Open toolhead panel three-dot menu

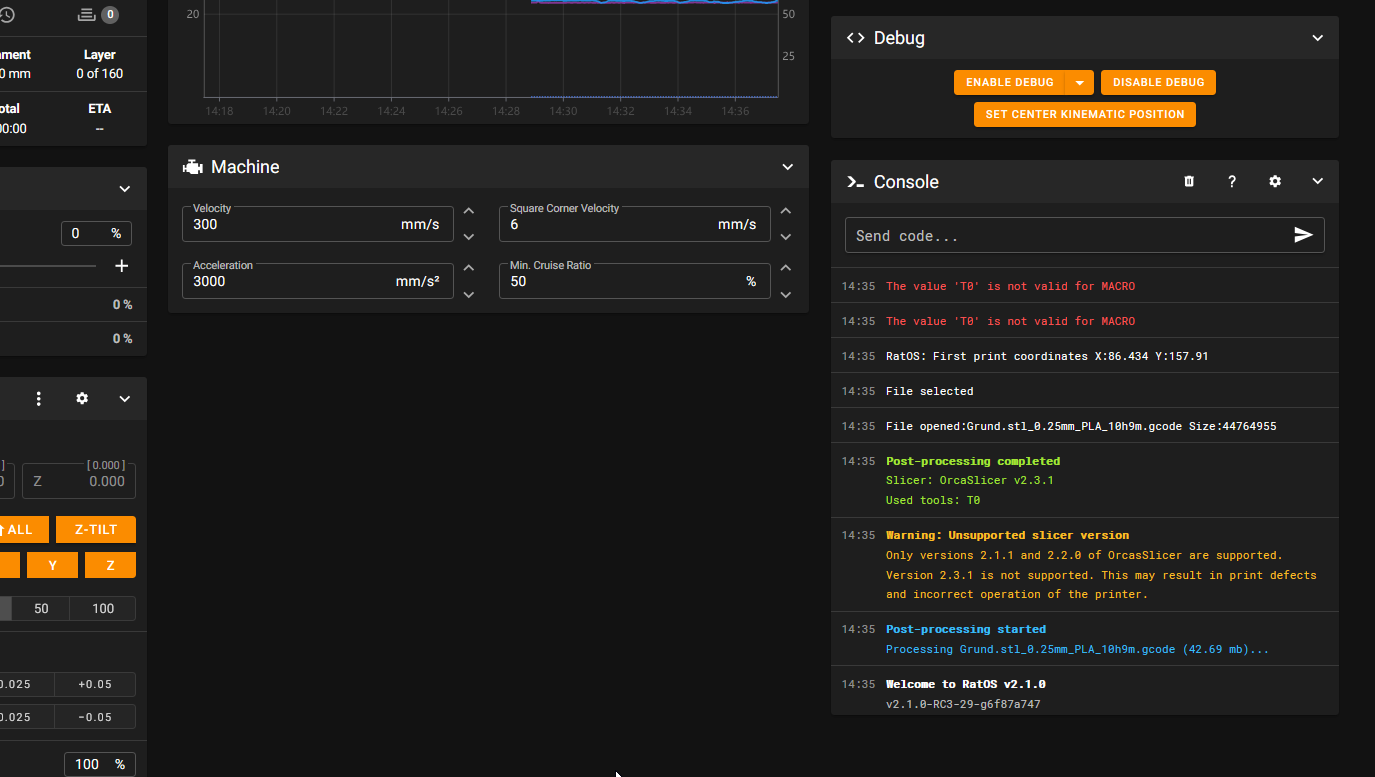point(39,399)
